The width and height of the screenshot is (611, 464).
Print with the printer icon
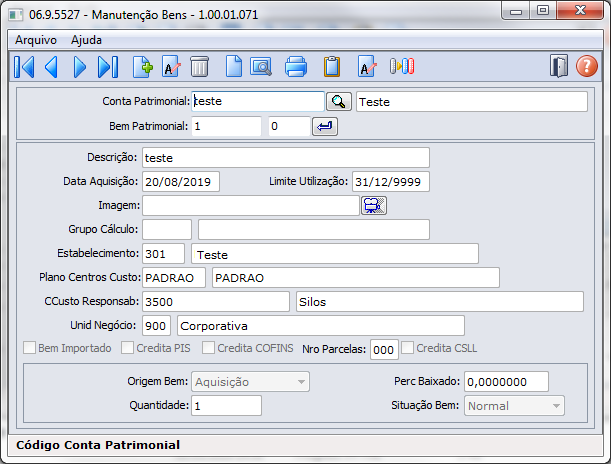click(296, 67)
